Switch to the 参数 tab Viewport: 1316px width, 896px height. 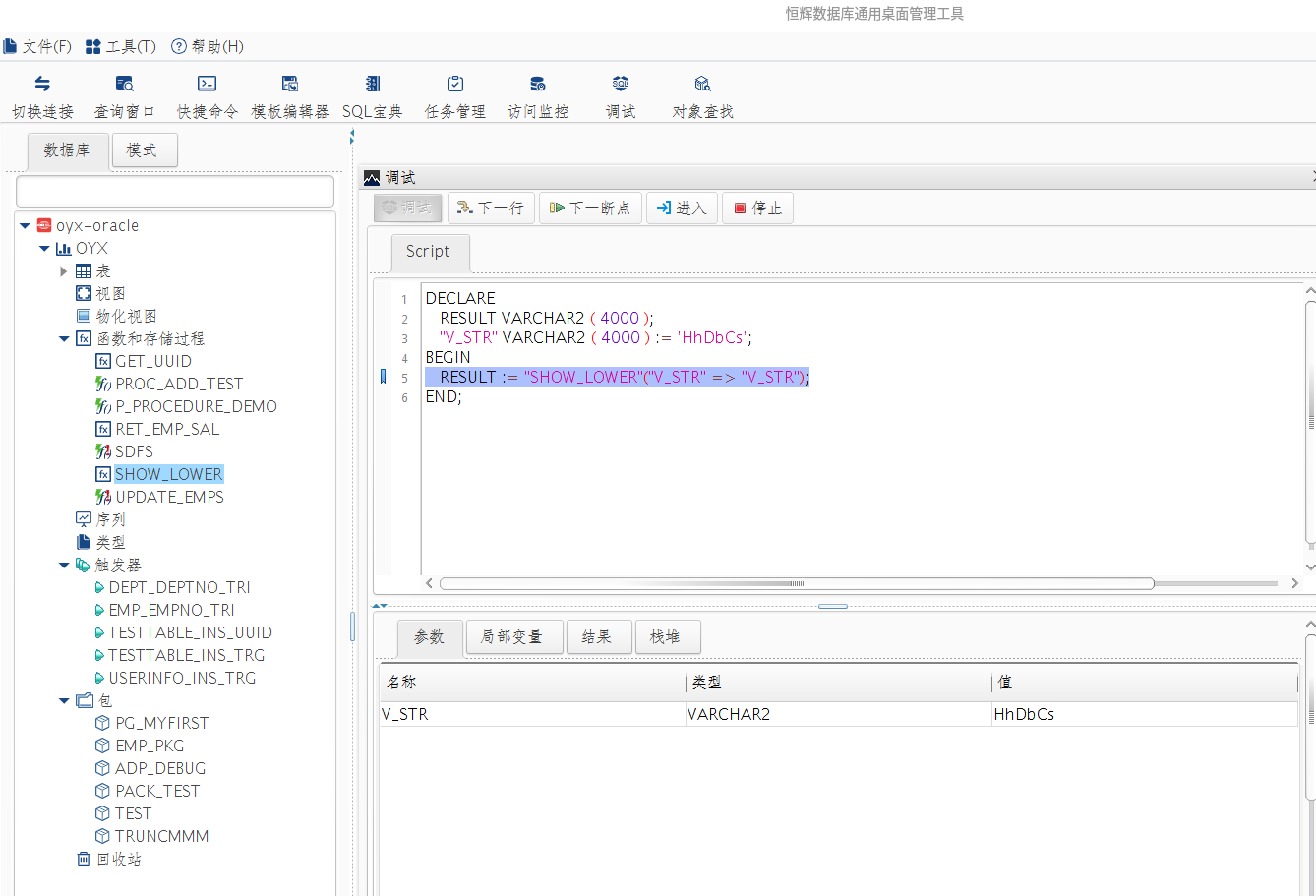point(430,637)
